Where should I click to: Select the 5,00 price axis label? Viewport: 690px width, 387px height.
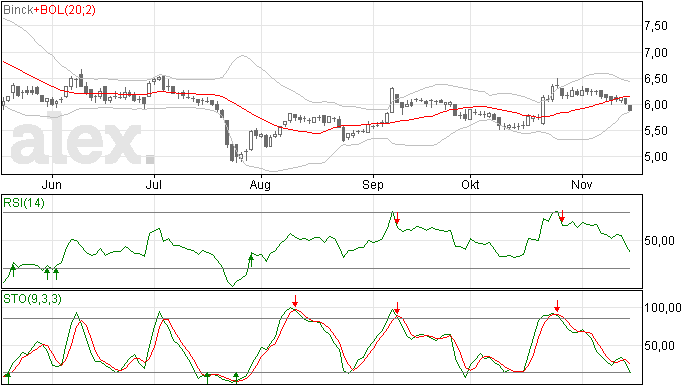click(656, 157)
